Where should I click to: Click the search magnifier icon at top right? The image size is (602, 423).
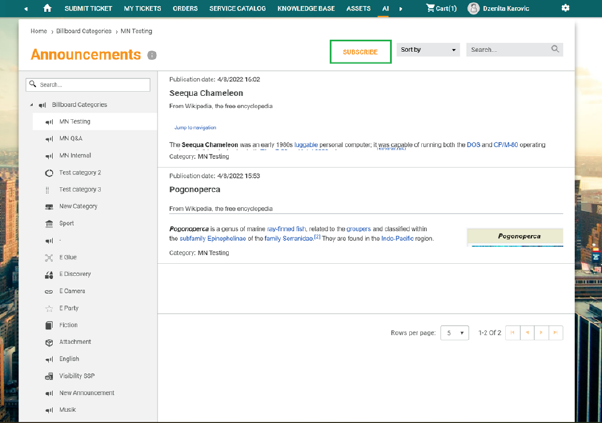(555, 49)
